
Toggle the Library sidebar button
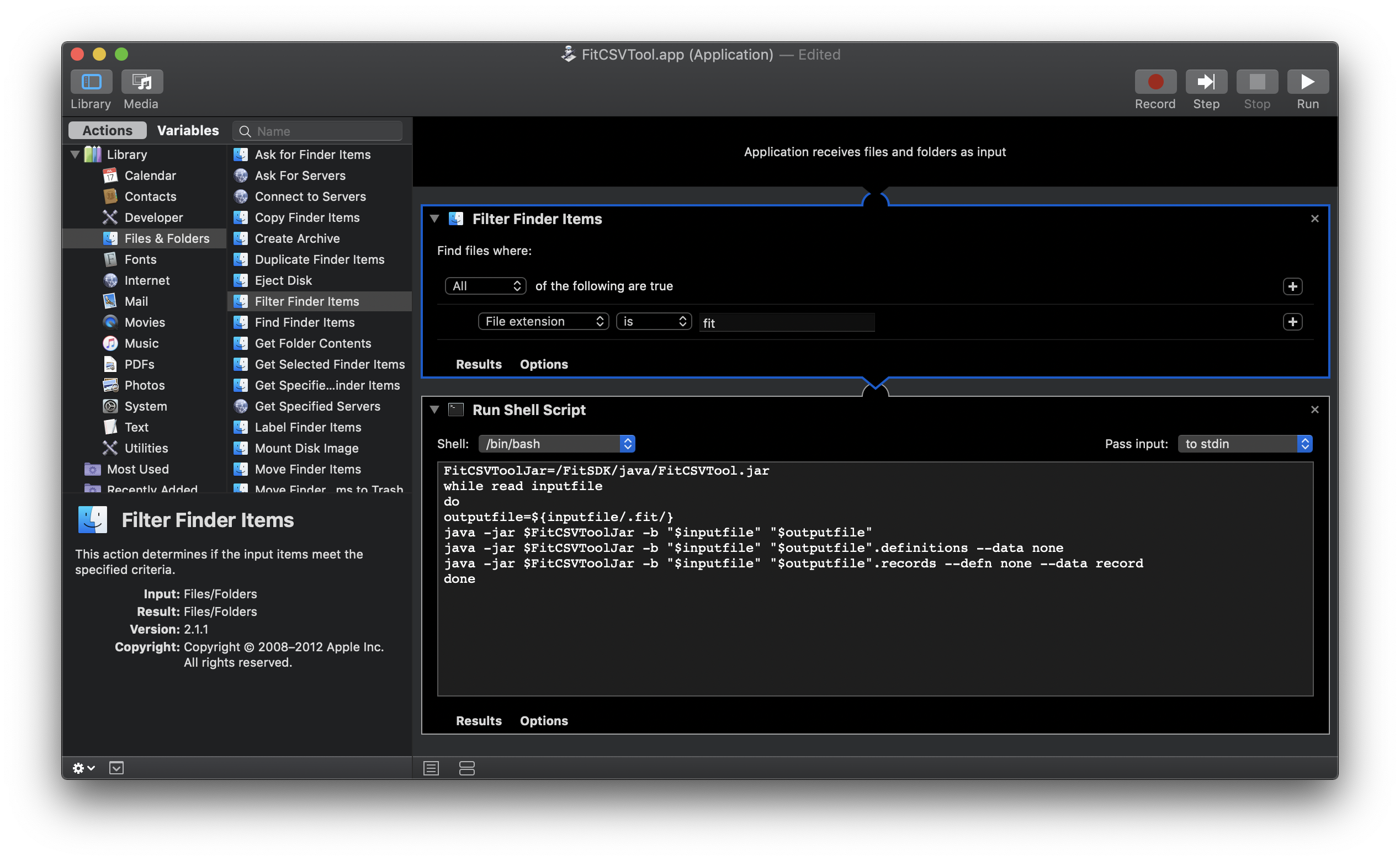point(91,82)
